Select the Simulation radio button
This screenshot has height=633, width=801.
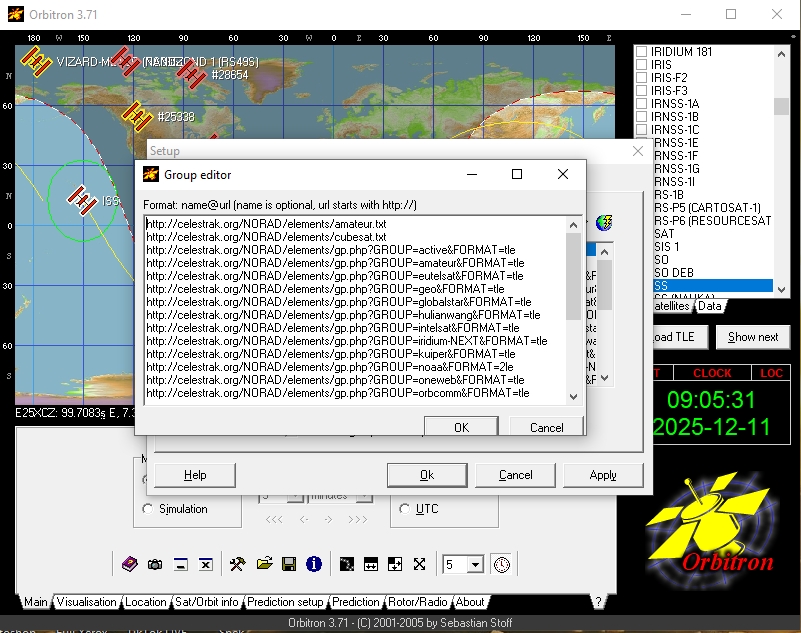[x=148, y=509]
